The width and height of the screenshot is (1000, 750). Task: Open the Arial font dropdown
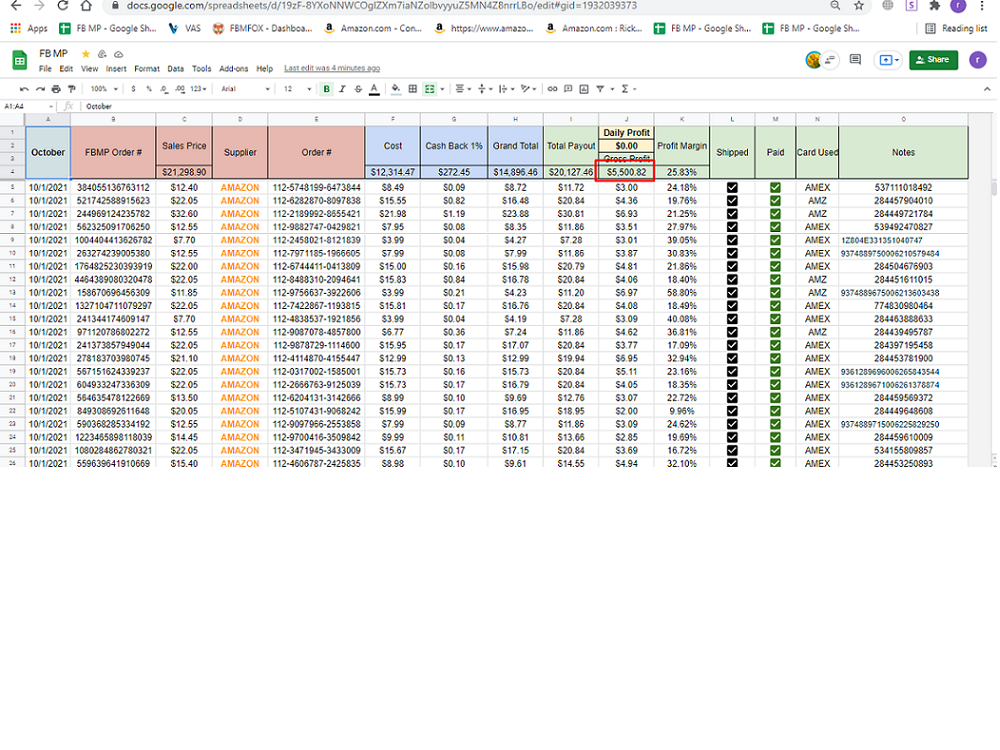click(x=245, y=89)
